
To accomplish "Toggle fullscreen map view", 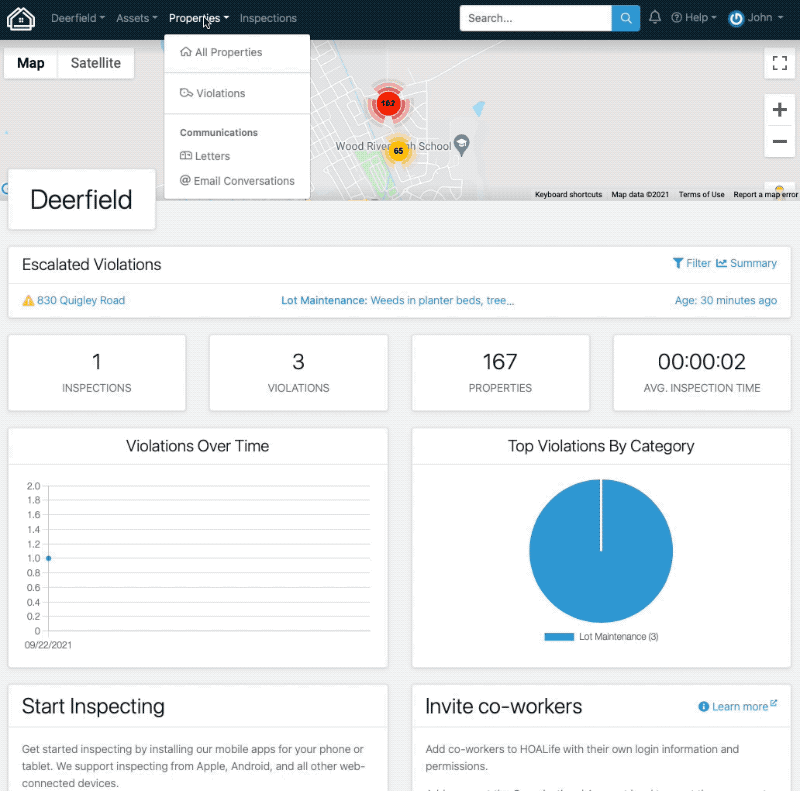I will pyautogui.click(x=779, y=63).
